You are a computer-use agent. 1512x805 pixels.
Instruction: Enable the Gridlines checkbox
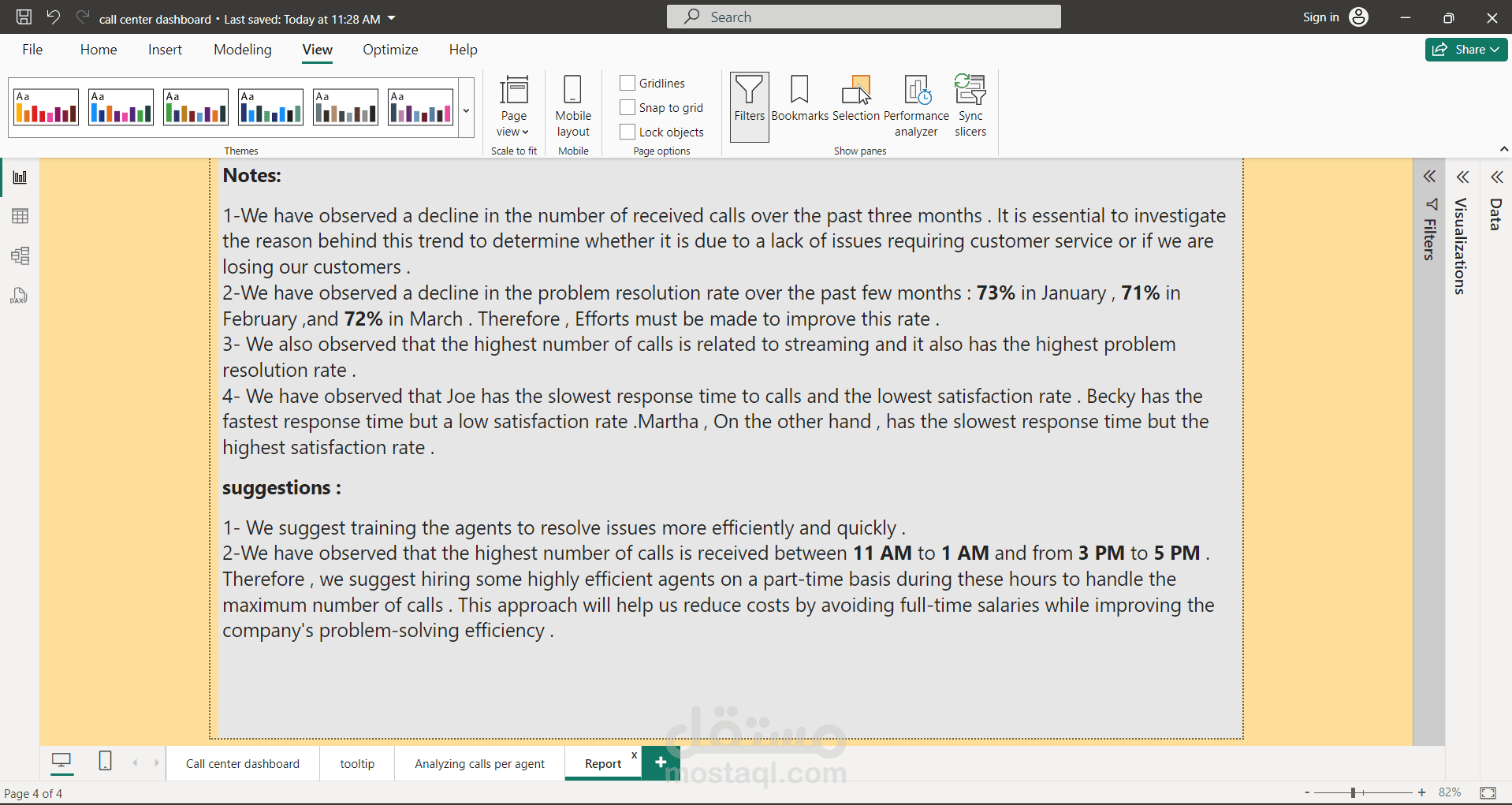click(628, 83)
